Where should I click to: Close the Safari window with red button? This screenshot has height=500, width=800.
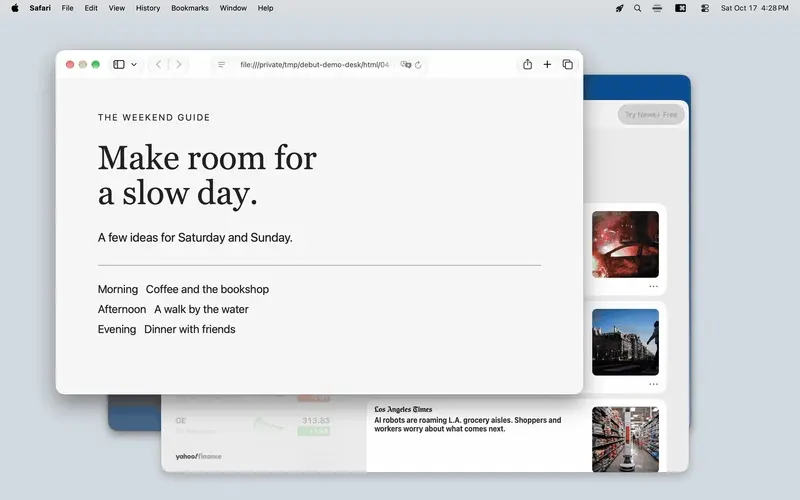(70, 64)
